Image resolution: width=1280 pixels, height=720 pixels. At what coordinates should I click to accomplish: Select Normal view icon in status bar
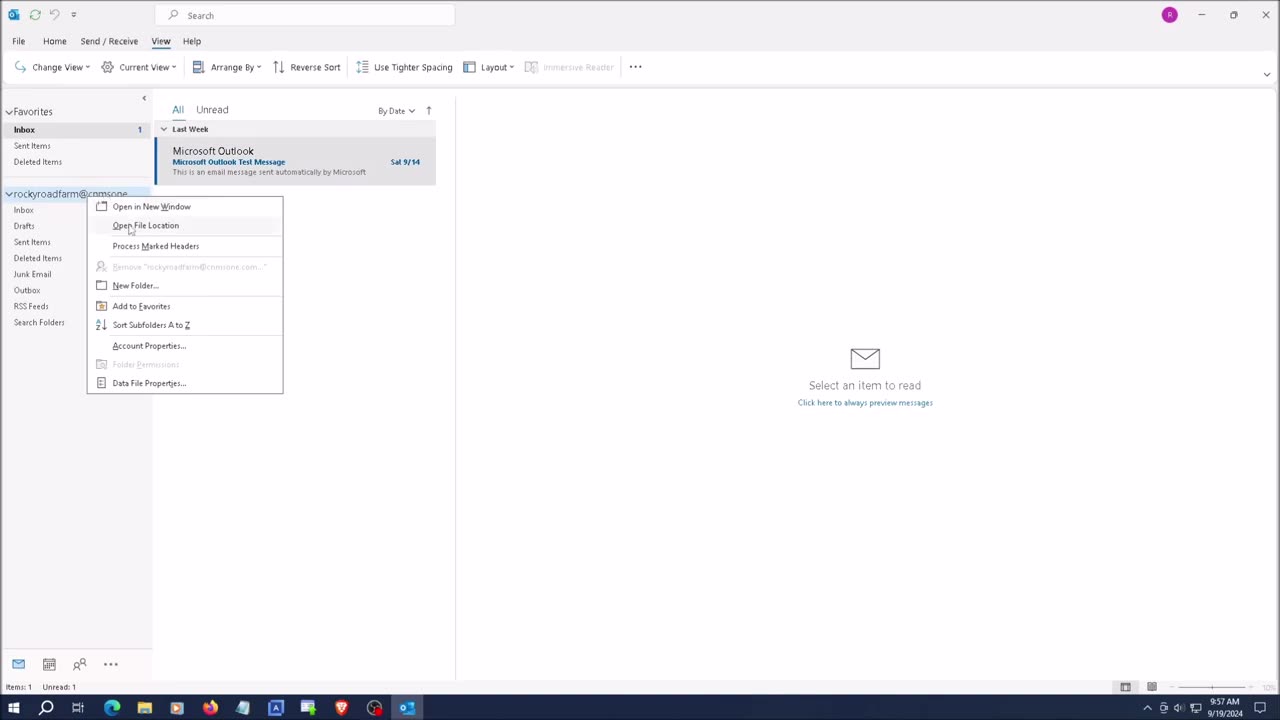(x=1125, y=687)
